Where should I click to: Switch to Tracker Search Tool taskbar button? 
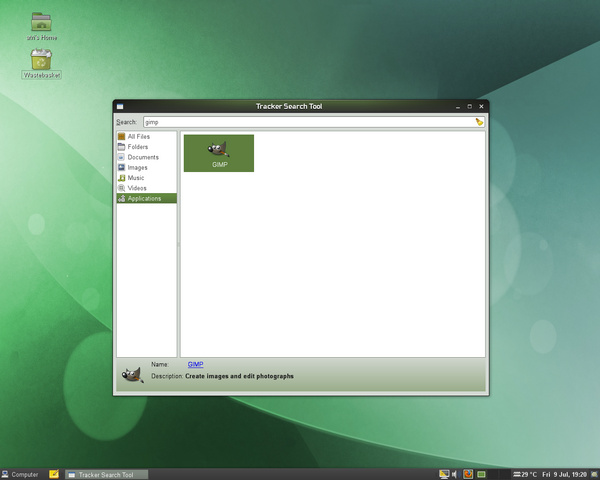[x=106, y=475]
